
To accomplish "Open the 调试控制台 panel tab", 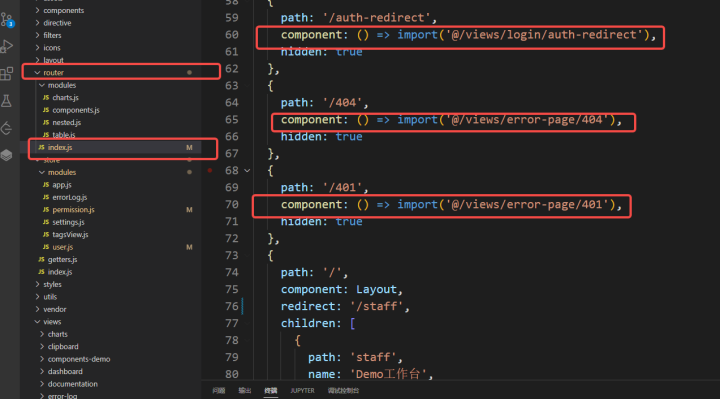I will [x=343, y=390].
